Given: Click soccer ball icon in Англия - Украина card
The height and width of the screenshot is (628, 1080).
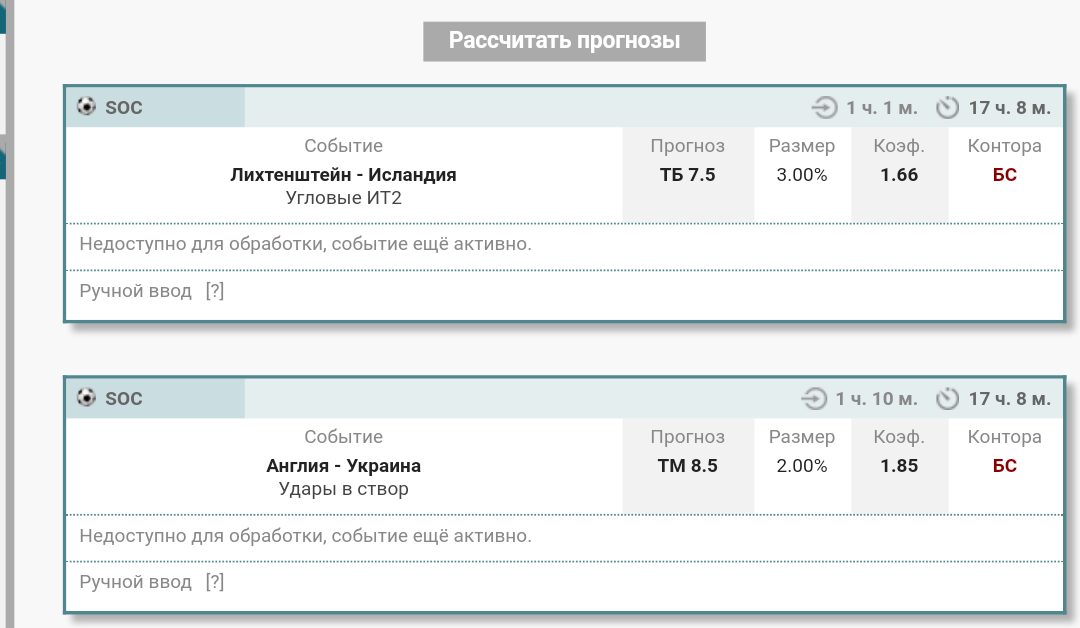Looking at the screenshot, I should click(86, 398).
